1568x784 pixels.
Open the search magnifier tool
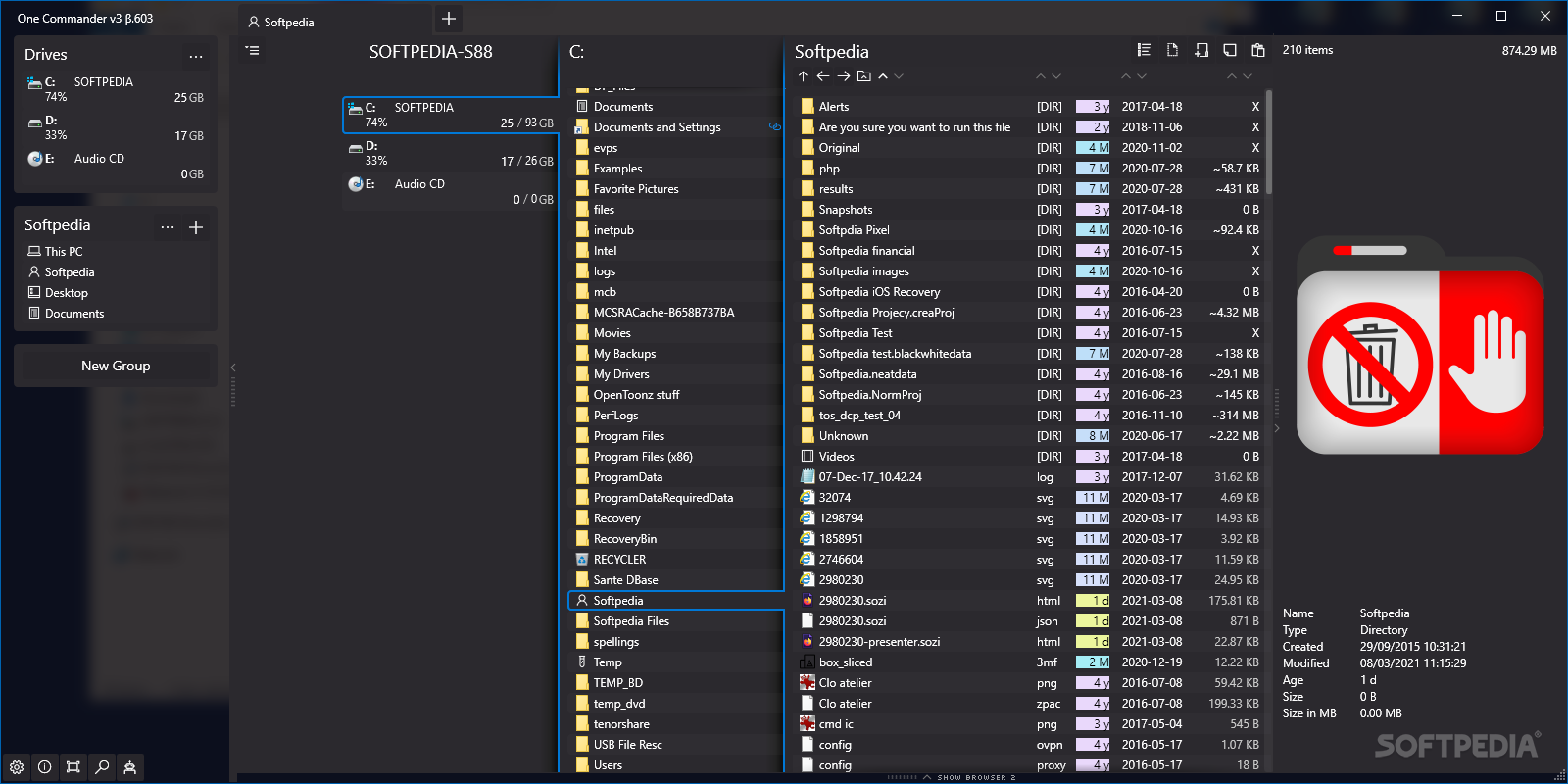[x=102, y=767]
